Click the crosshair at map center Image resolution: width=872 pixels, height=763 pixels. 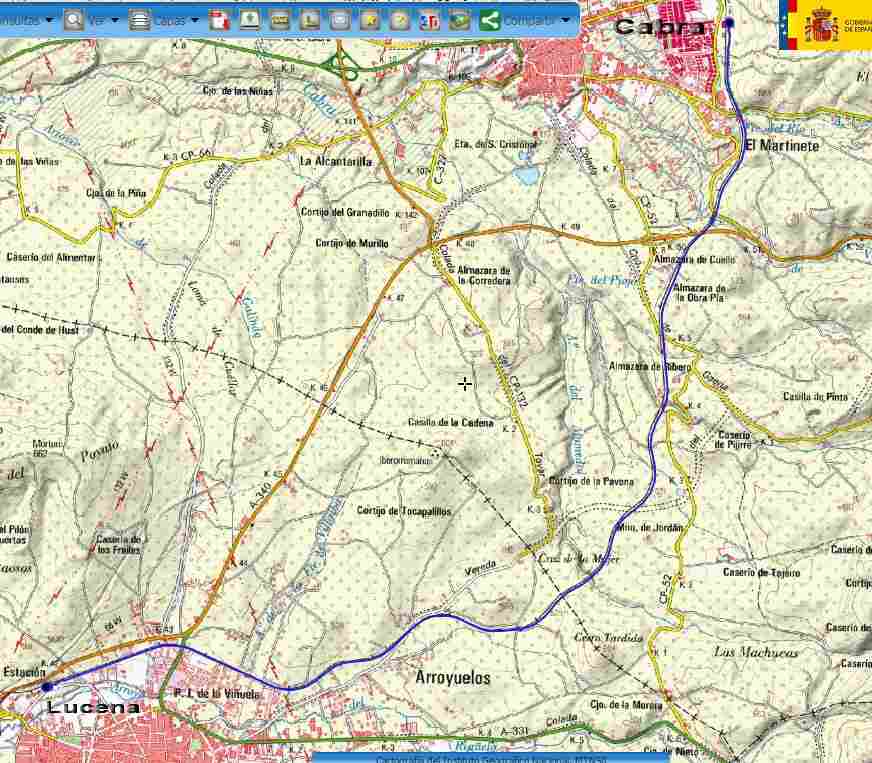tap(465, 384)
